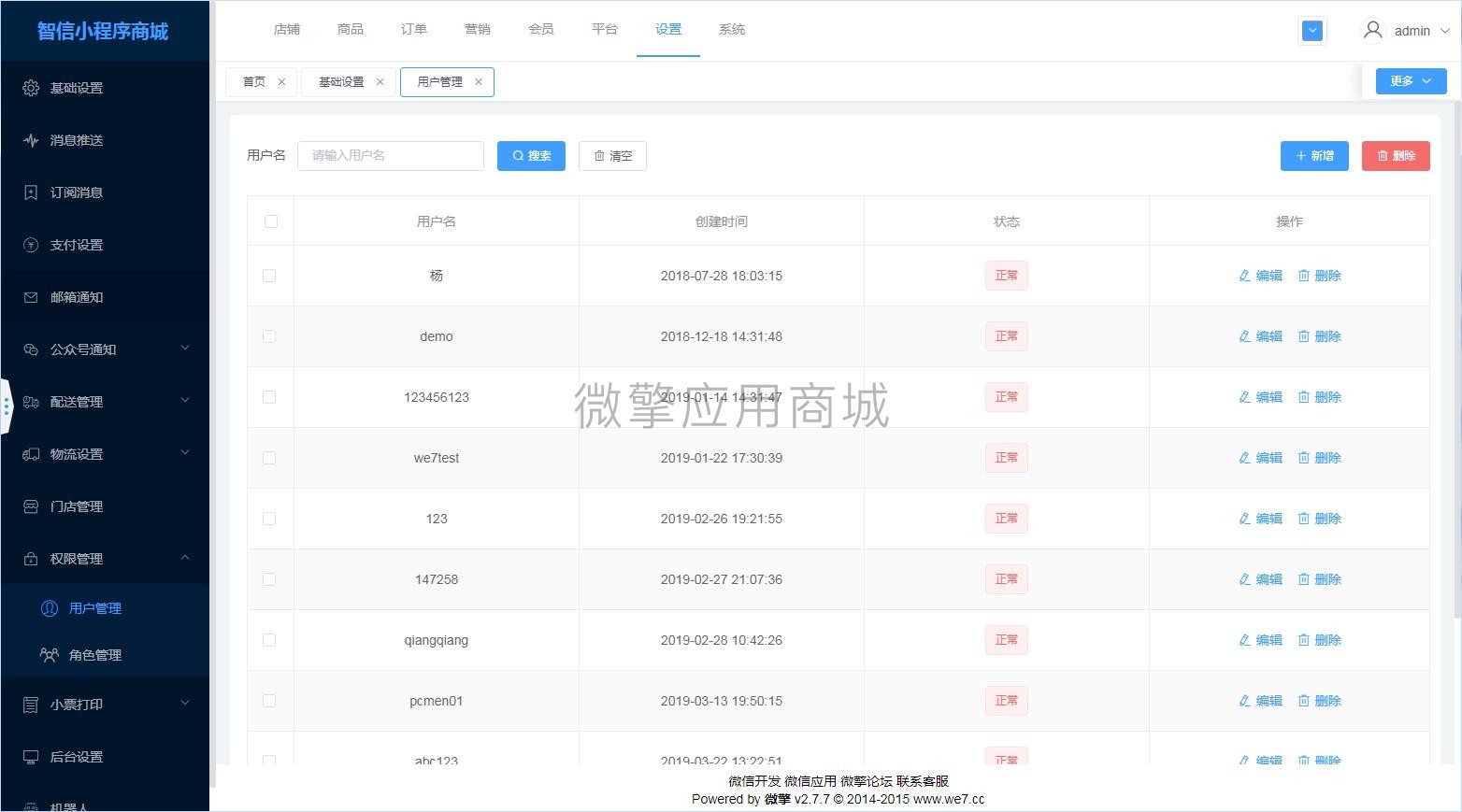The image size is (1462, 812).
Task: Click trash icon for user we7test
Action: [x=1303, y=458]
